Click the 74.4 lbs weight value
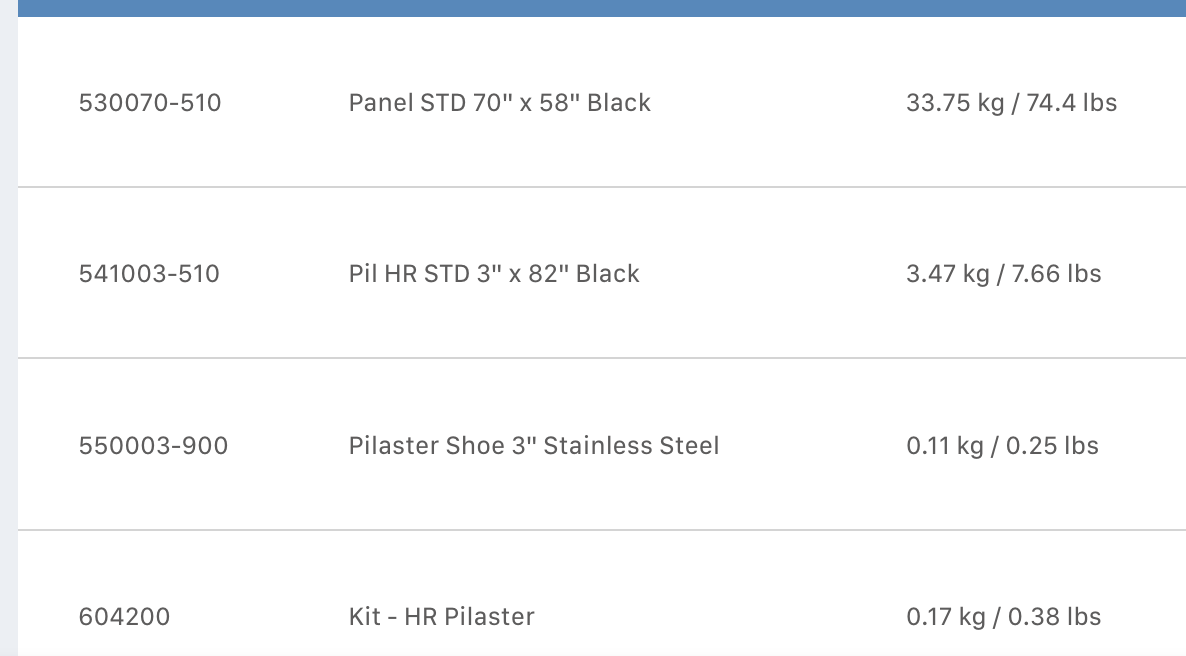This screenshot has height=656, width=1186. pos(1071,103)
